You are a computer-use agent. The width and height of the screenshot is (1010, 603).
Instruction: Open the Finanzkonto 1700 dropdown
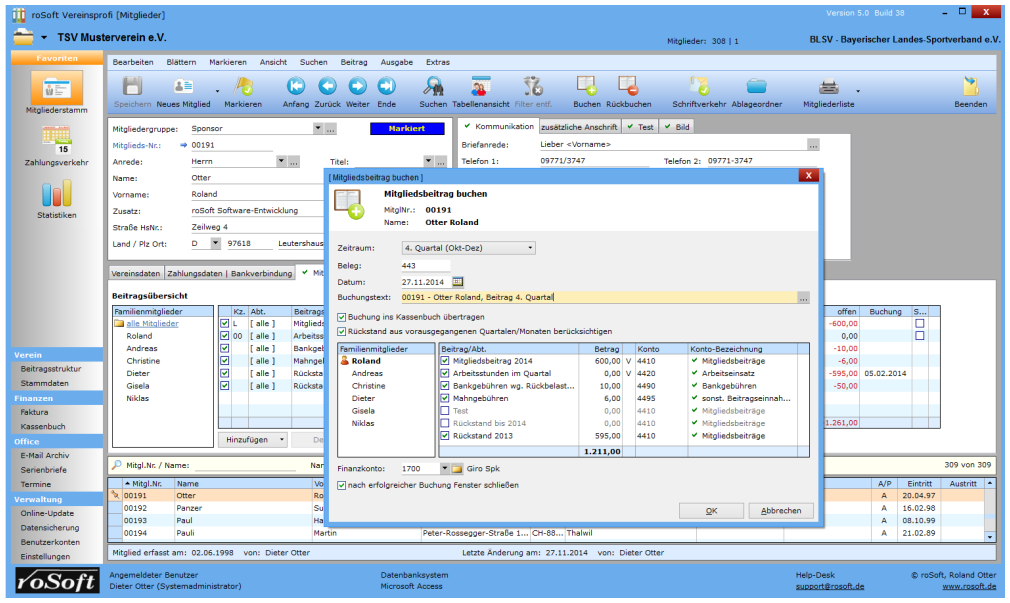(x=444, y=468)
